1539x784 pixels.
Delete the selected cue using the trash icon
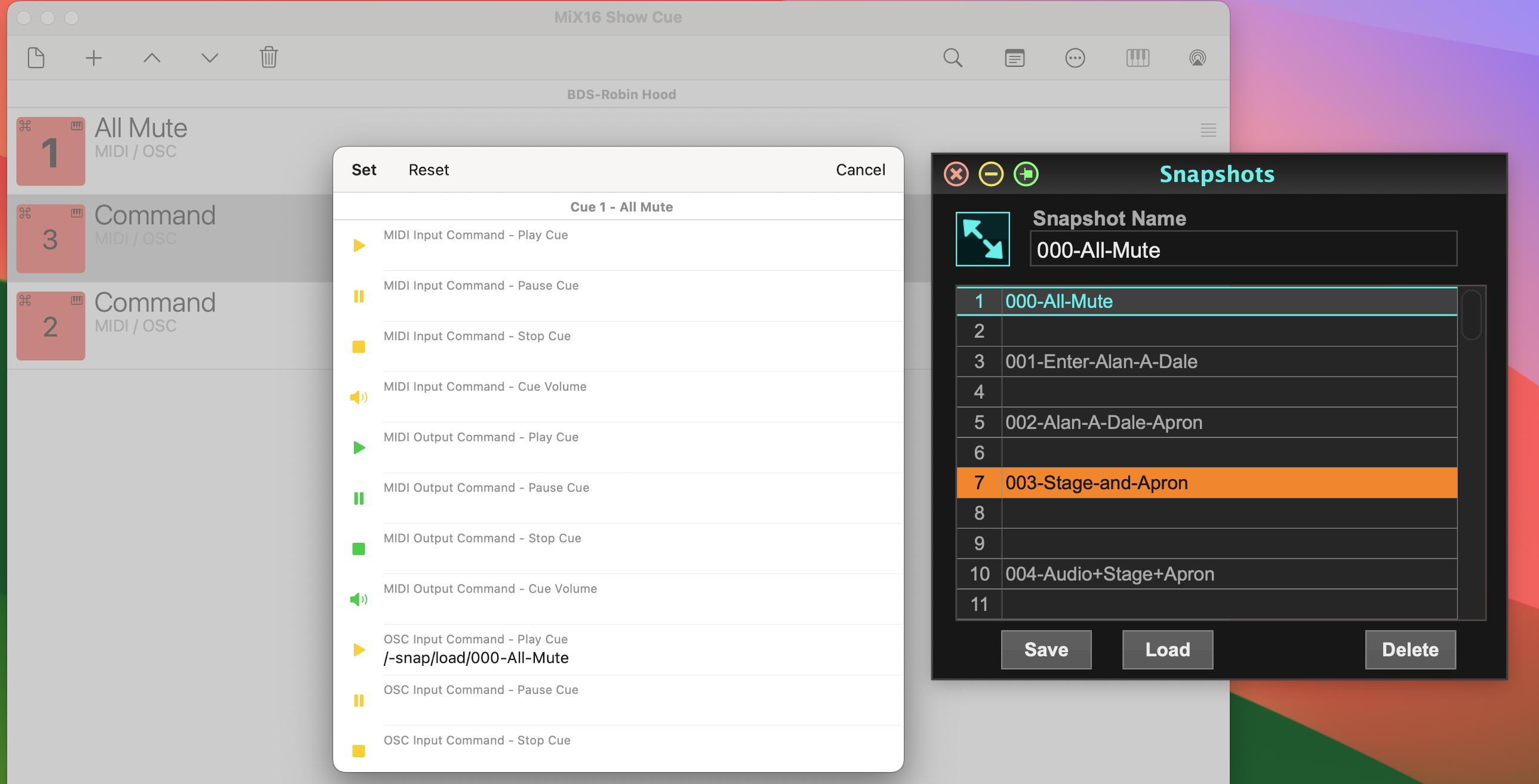click(x=268, y=57)
